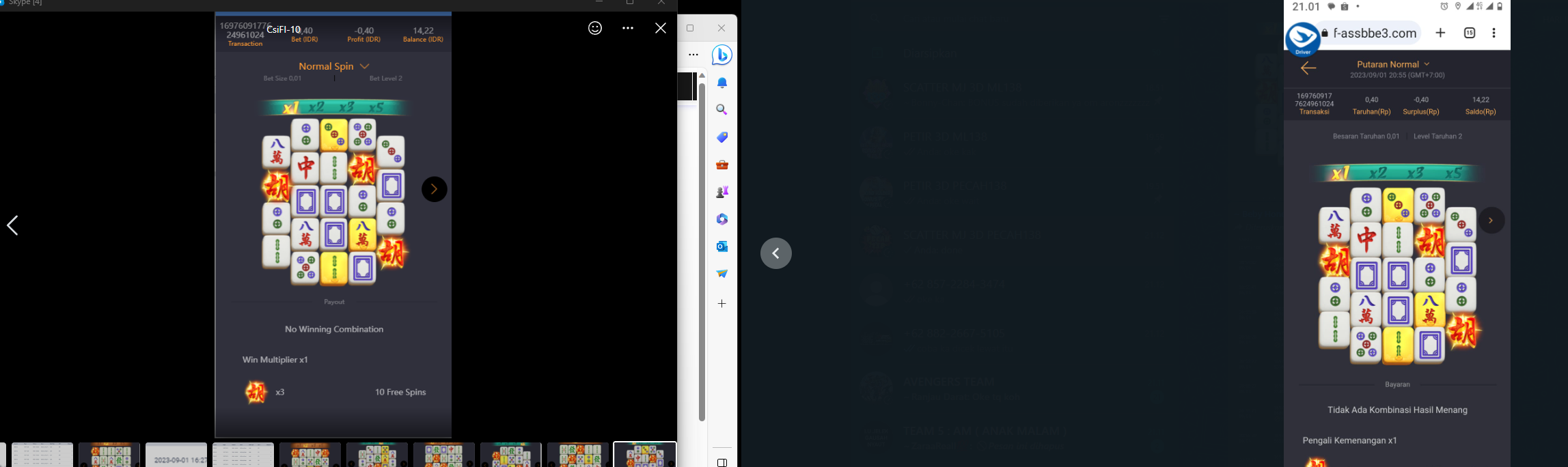This screenshot has height=467, width=1568.
Task: Click 'AVENGERS TEAM' chat in background
Action: click(x=948, y=382)
